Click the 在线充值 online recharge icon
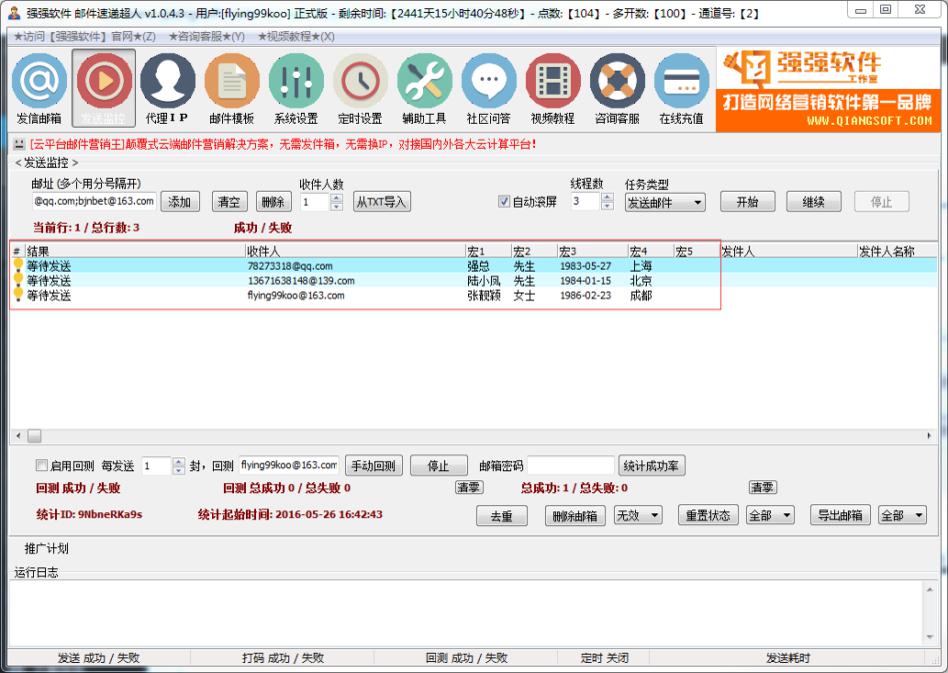Viewport: 948px width, 673px height. click(681, 88)
